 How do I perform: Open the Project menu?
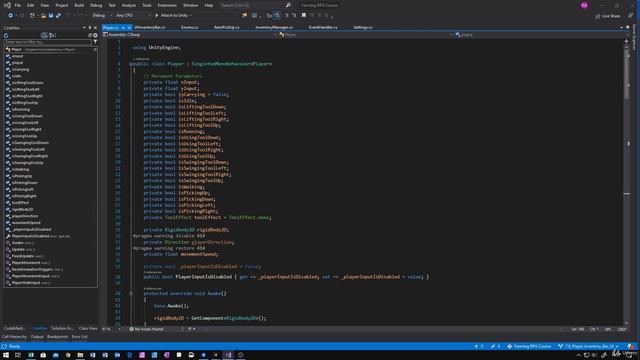click(62, 5)
